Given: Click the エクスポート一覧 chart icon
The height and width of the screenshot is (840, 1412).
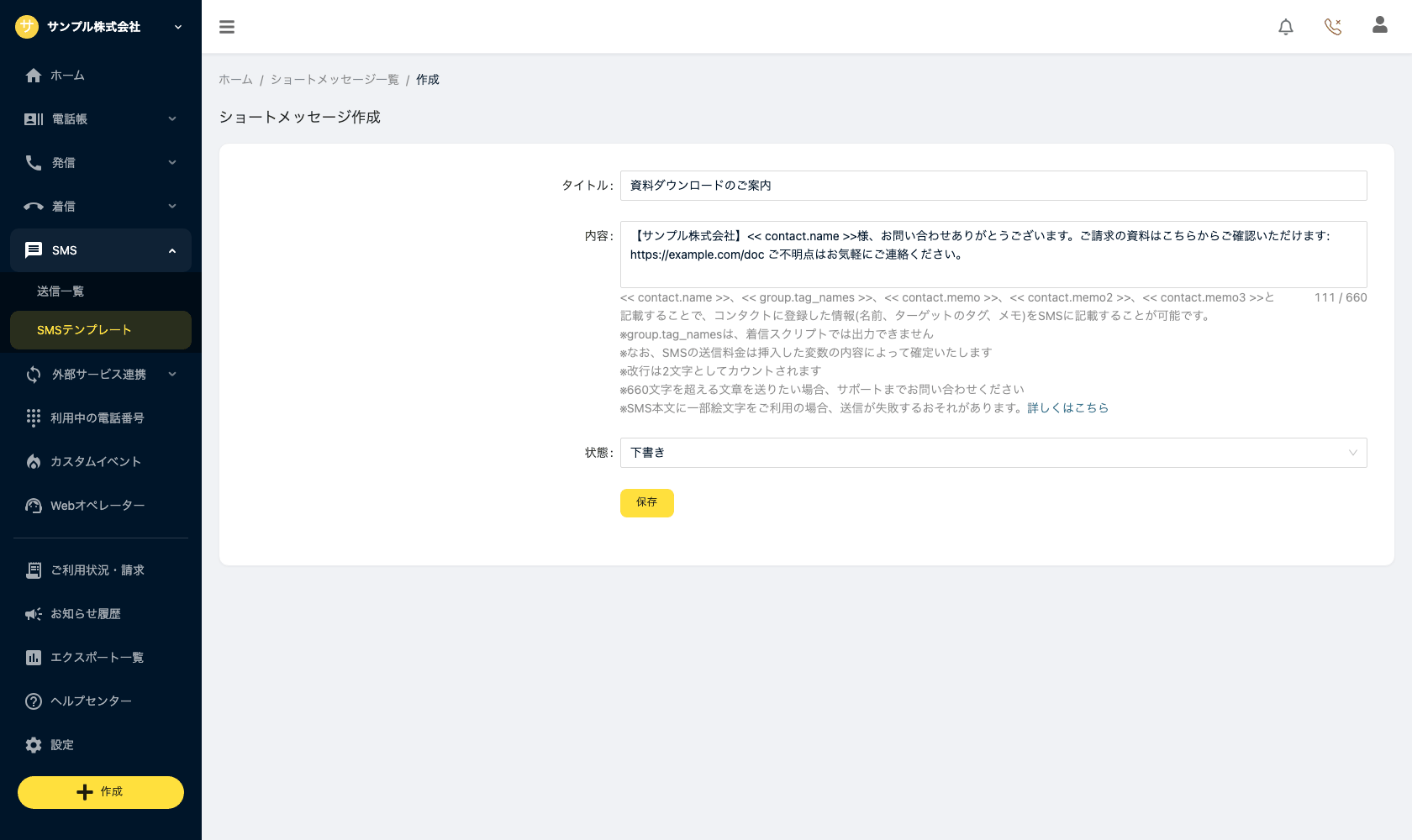Looking at the screenshot, I should click(34, 658).
